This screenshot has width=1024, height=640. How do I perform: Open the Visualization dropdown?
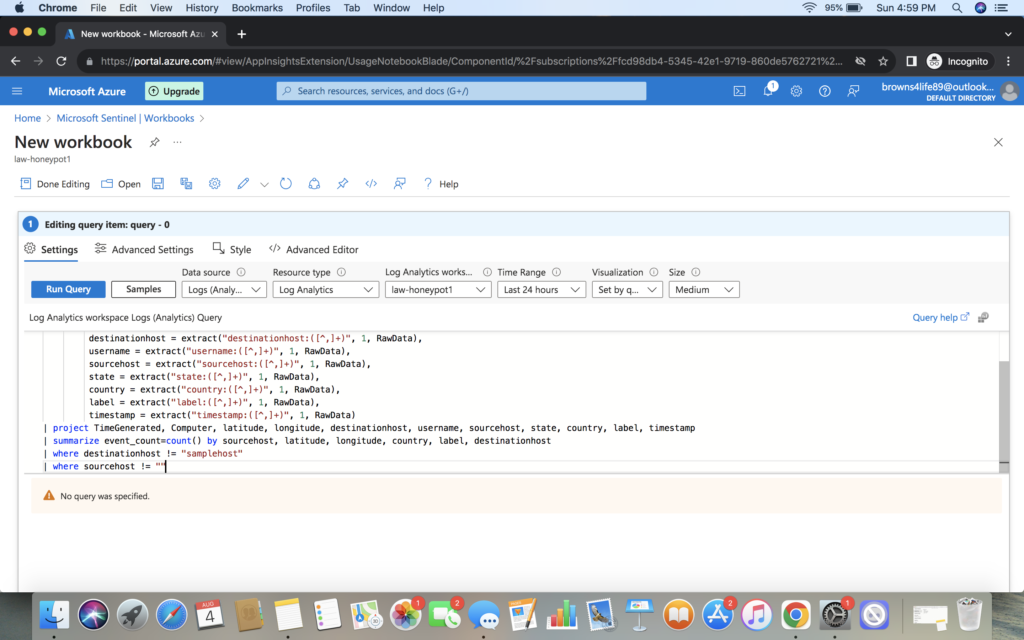coord(627,289)
